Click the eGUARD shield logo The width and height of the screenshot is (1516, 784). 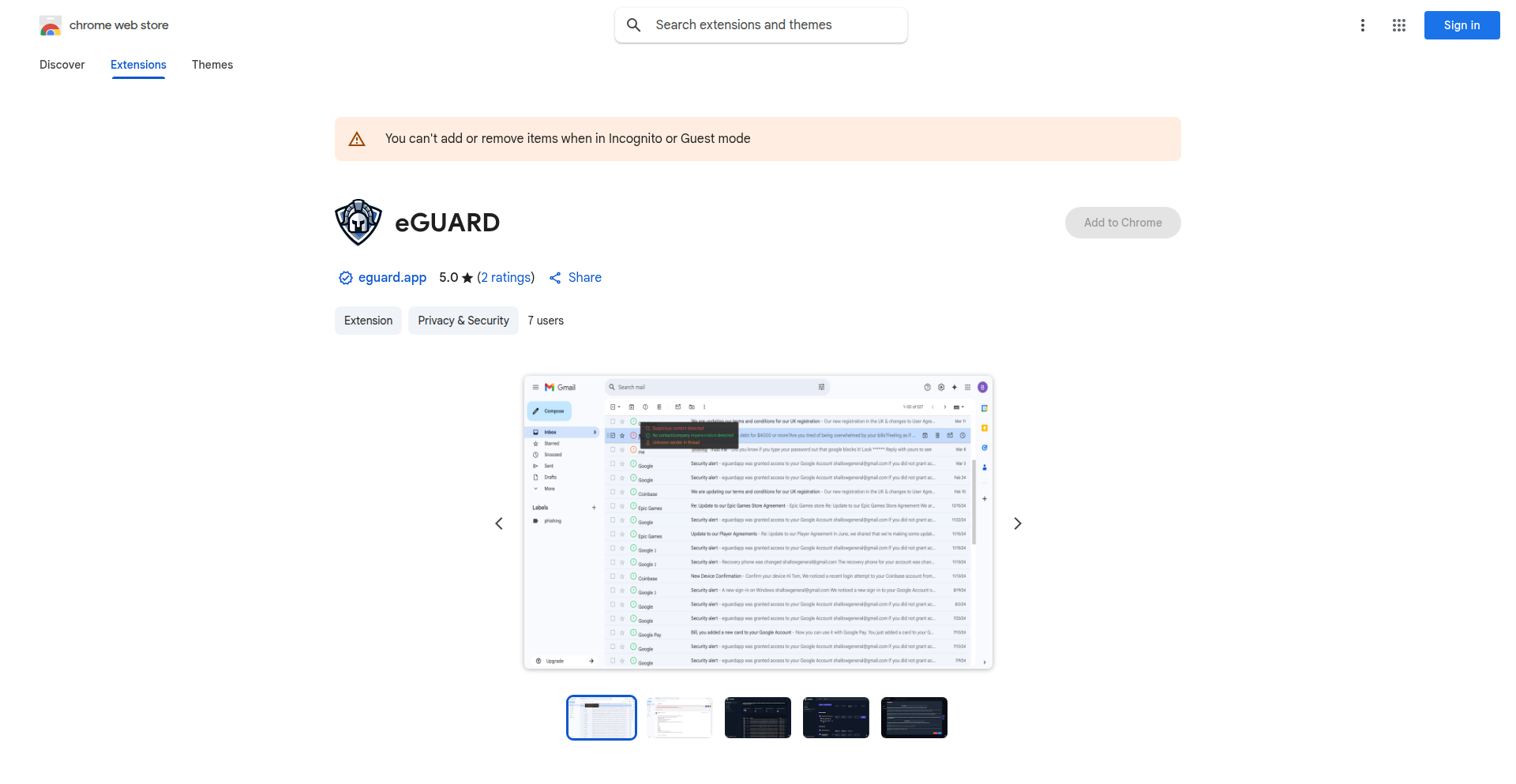tap(358, 223)
